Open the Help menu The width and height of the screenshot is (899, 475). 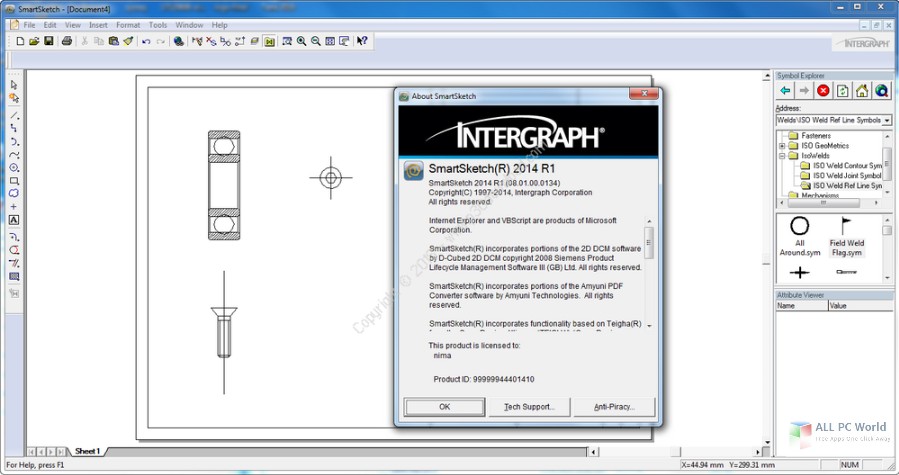pos(220,25)
